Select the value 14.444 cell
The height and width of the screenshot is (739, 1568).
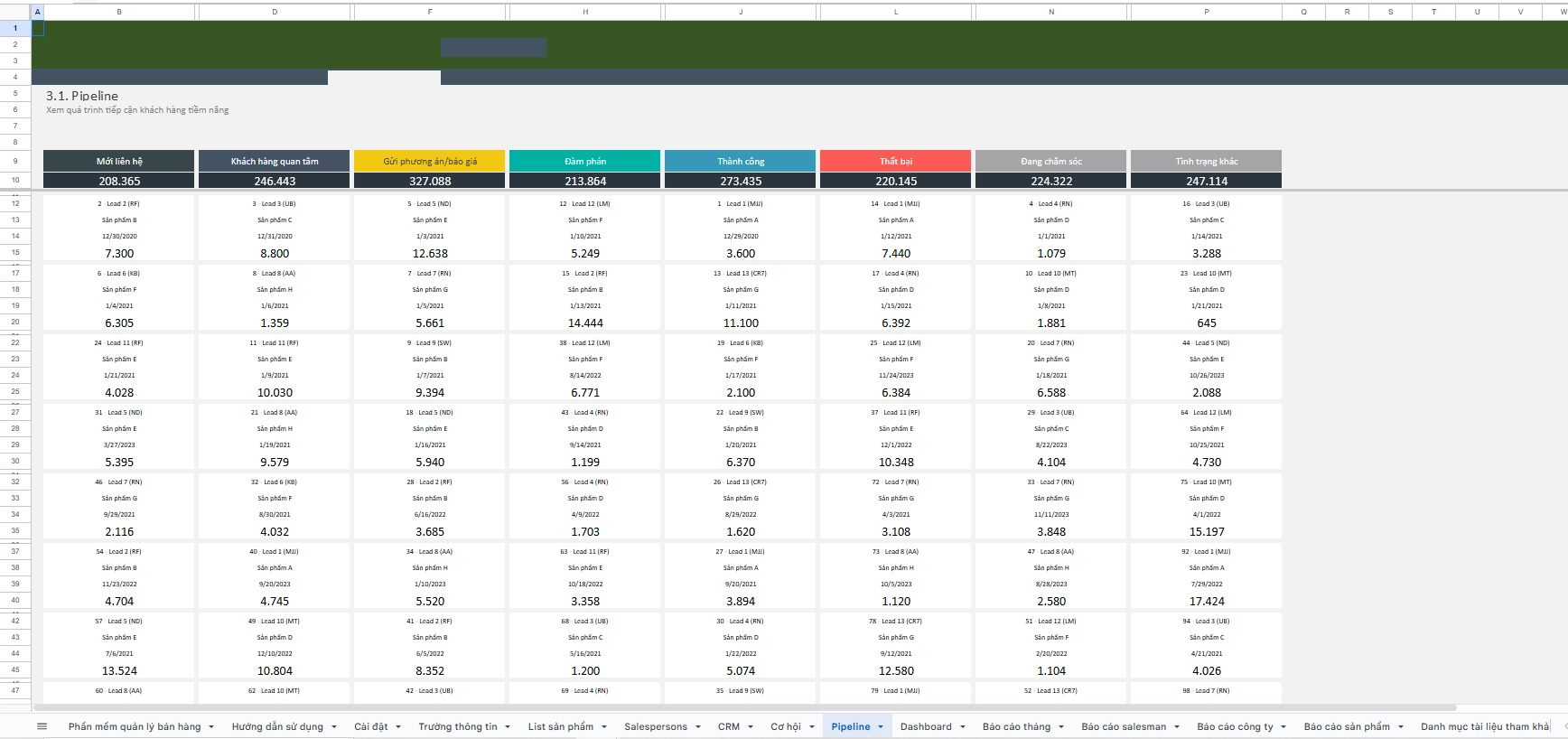[585, 323]
